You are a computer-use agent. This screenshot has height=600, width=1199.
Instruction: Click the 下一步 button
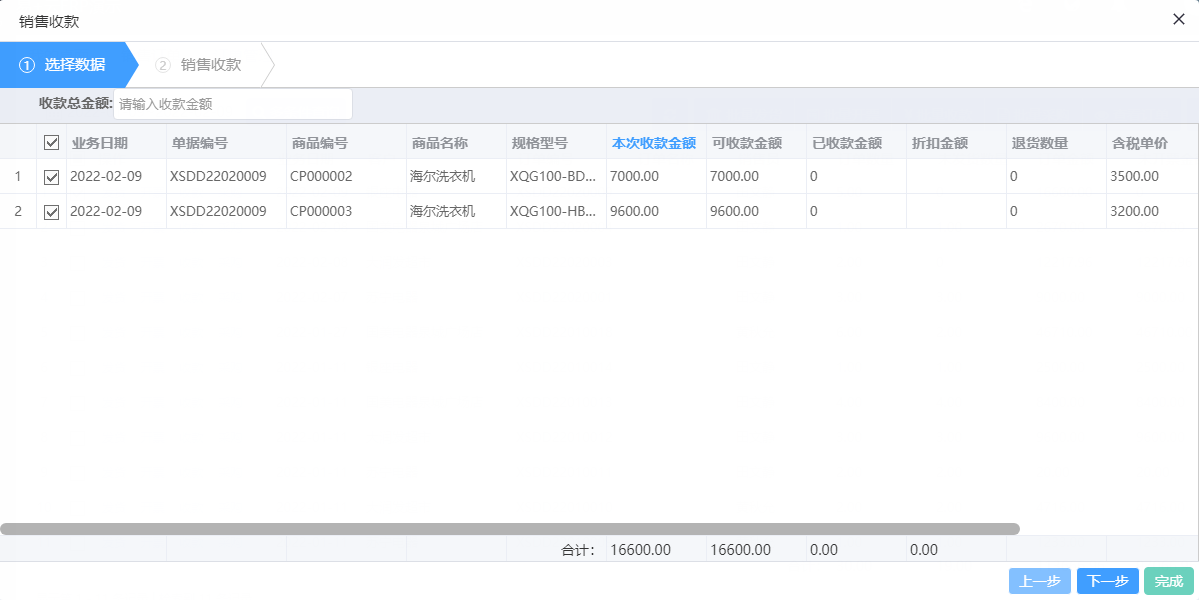tap(1107, 580)
